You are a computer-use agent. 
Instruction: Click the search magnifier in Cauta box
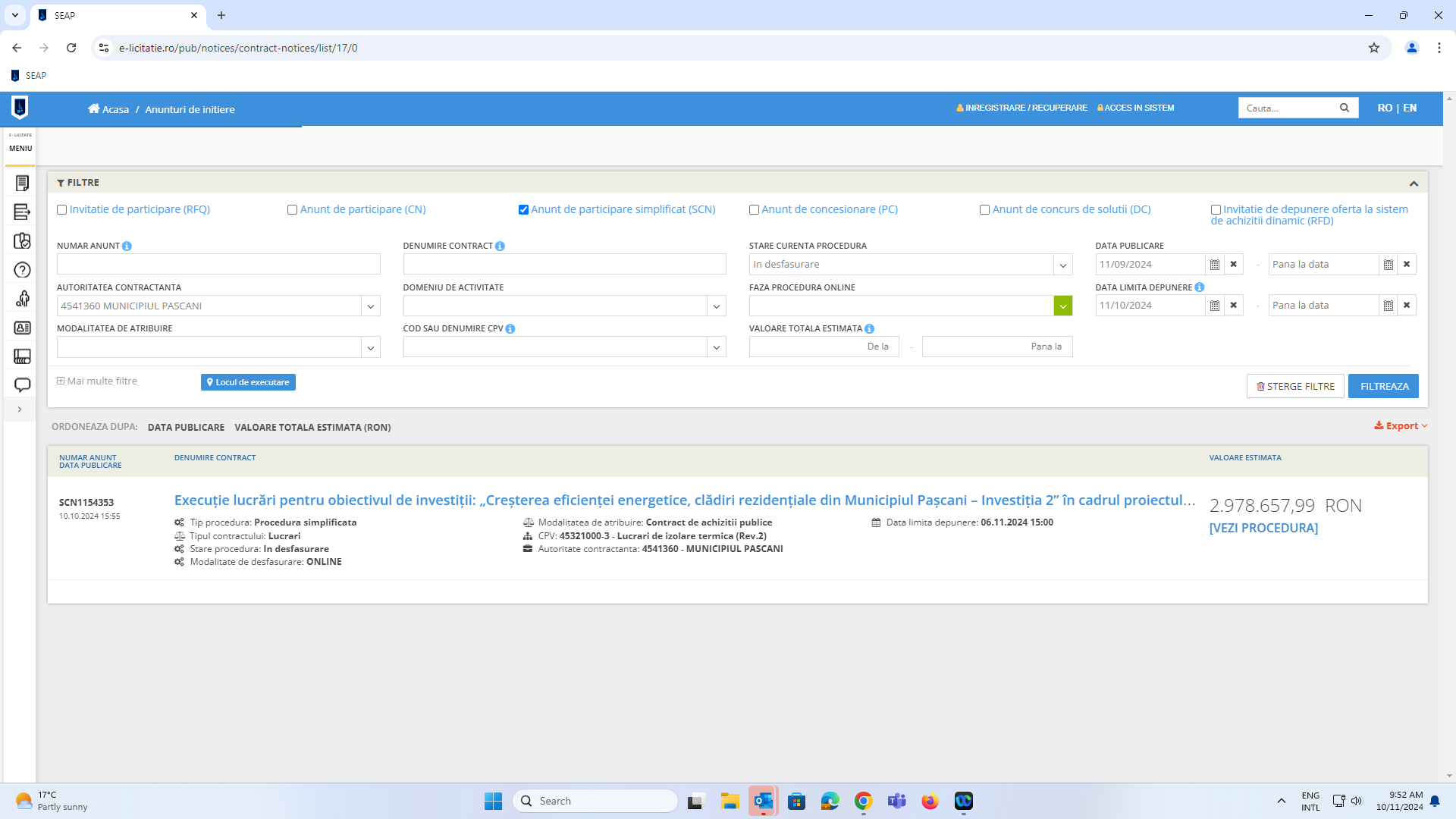click(x=1344, y=108)
